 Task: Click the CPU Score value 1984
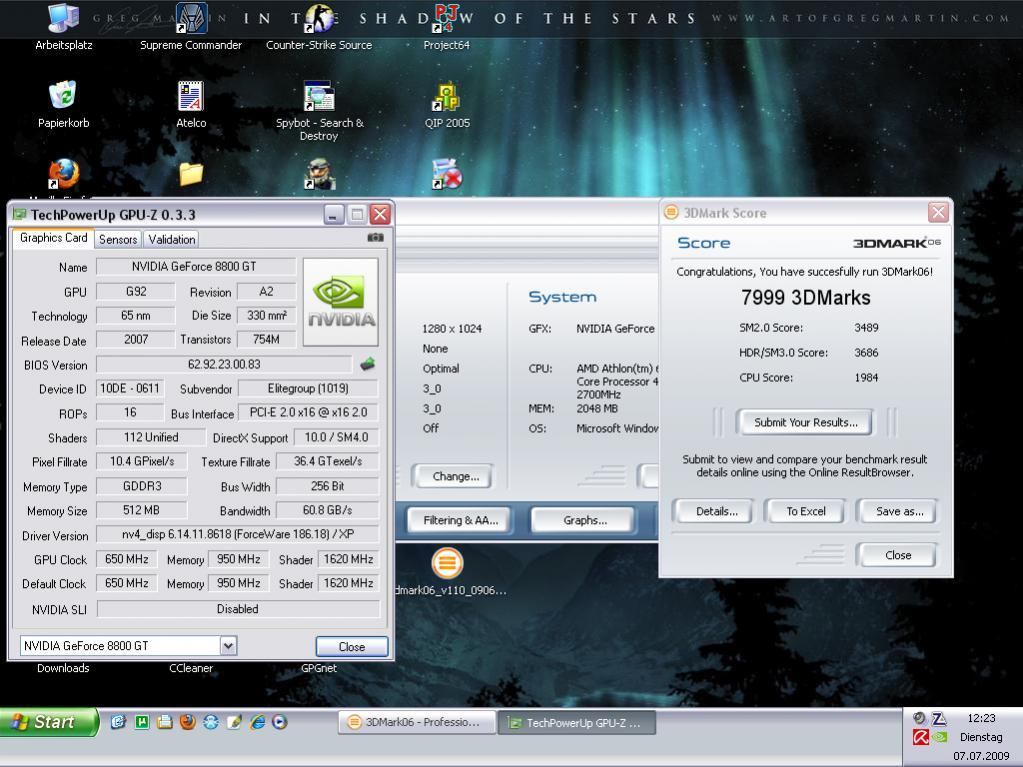pyautogui.click(x=866, y=377)
